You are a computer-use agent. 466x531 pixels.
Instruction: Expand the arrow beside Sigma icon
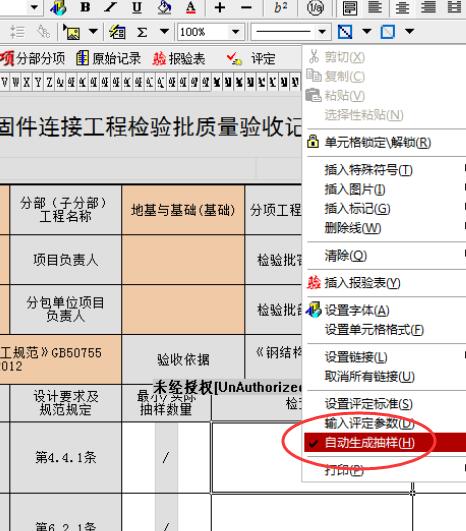[164, 32]
